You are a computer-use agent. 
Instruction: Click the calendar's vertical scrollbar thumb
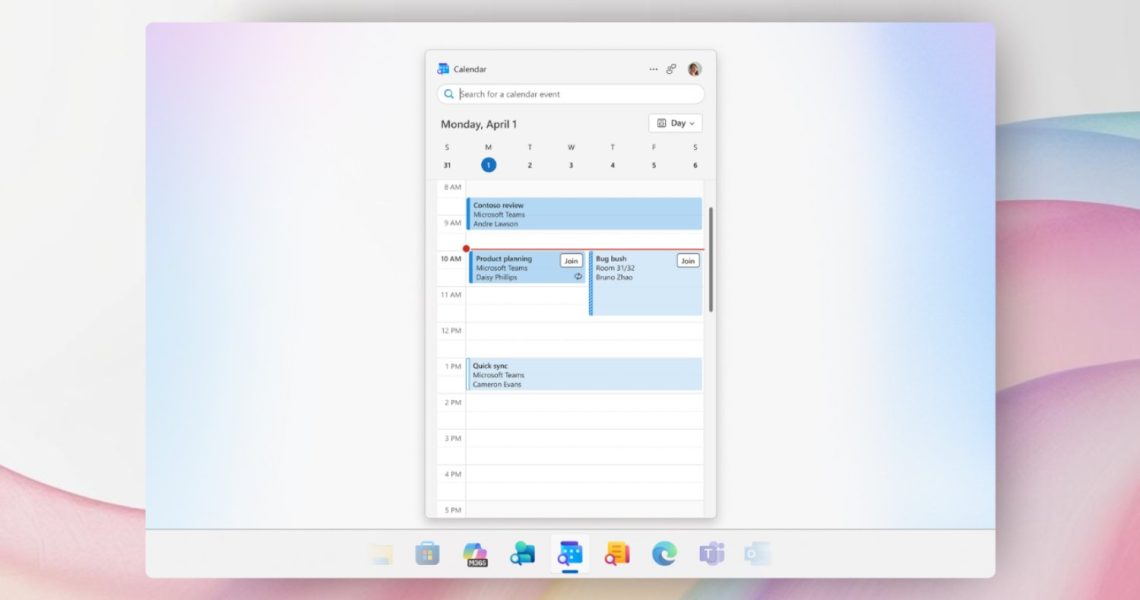point(710,260)
